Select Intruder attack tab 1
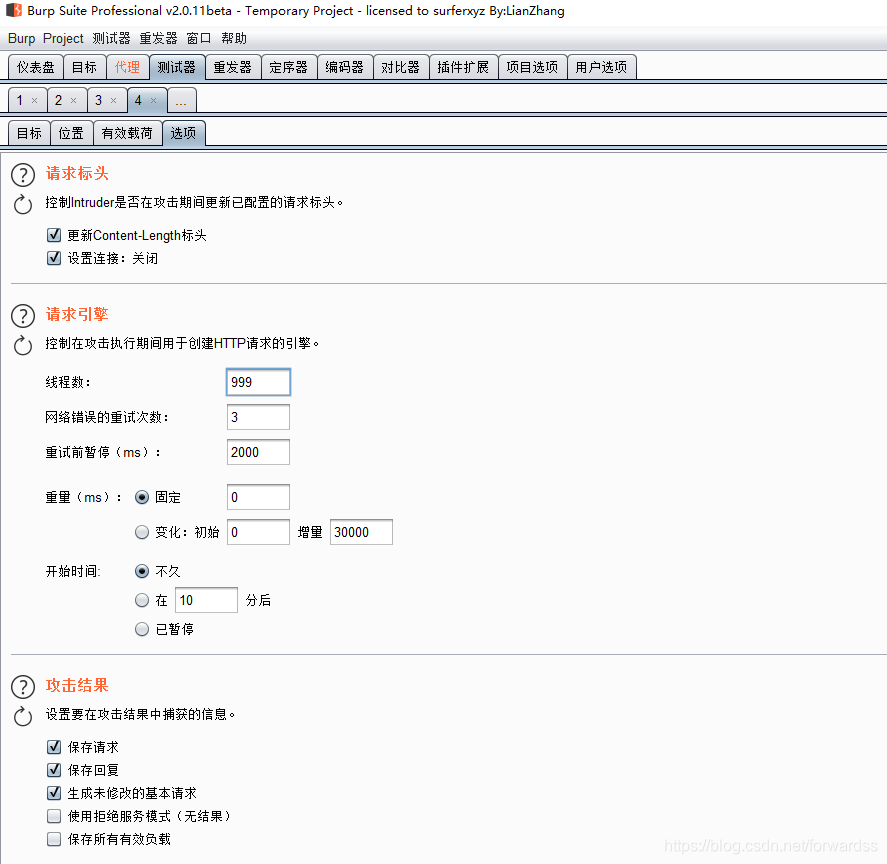Image resolution: width=887 pixels, height=864 pixels. [20, 100]
